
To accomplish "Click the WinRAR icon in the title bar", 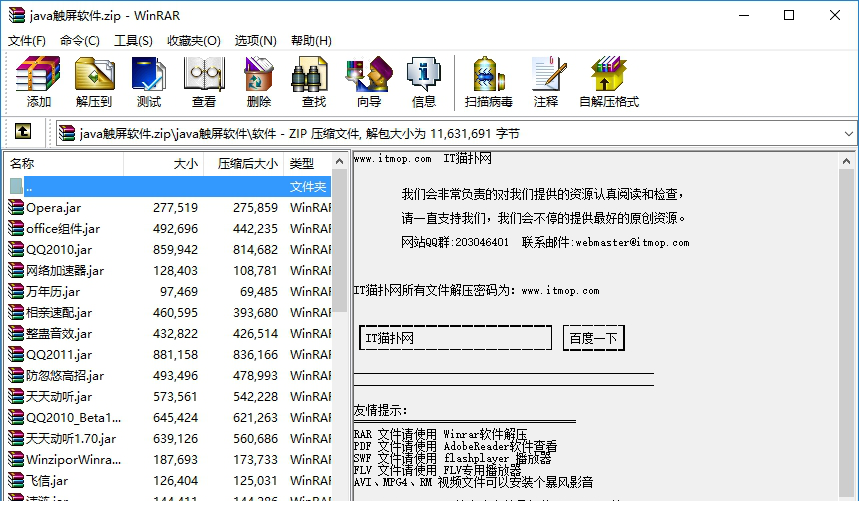I will (16, 15).
